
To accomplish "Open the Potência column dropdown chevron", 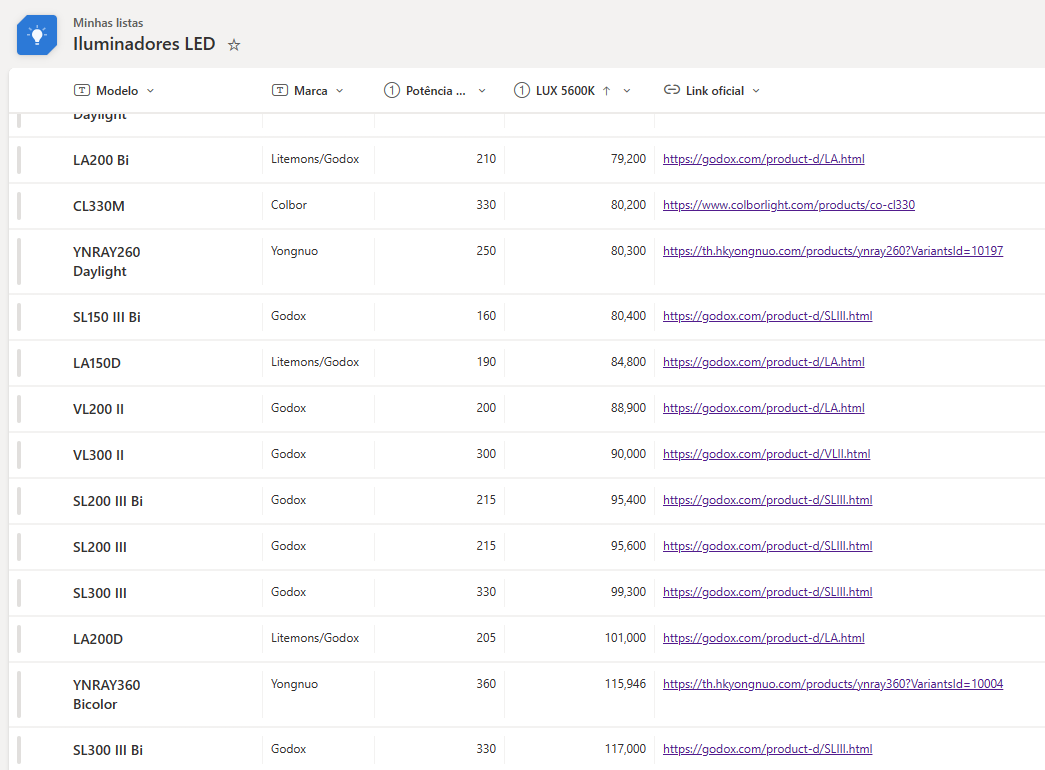I will (482, 91).
